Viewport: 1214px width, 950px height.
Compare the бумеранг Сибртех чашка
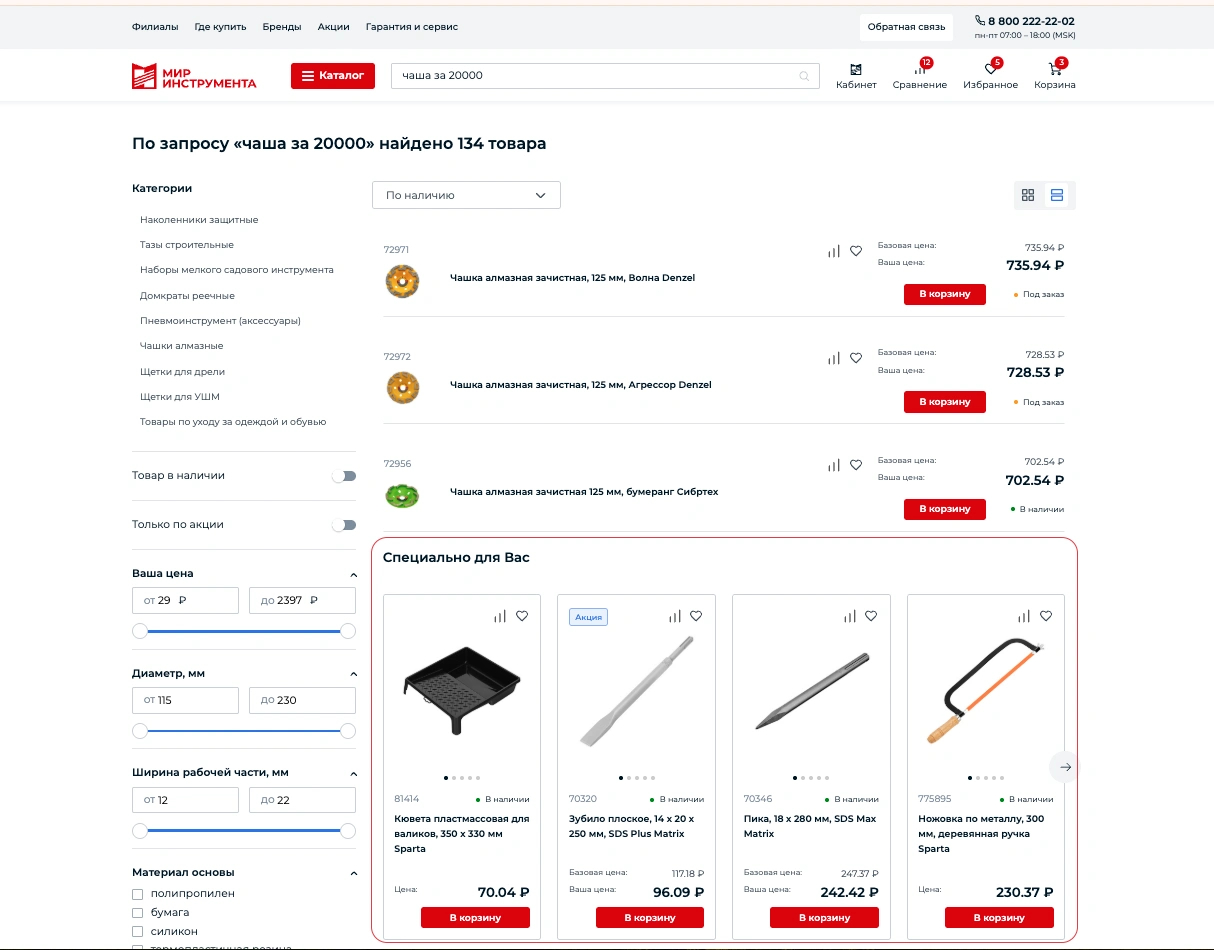click(834, 465)
